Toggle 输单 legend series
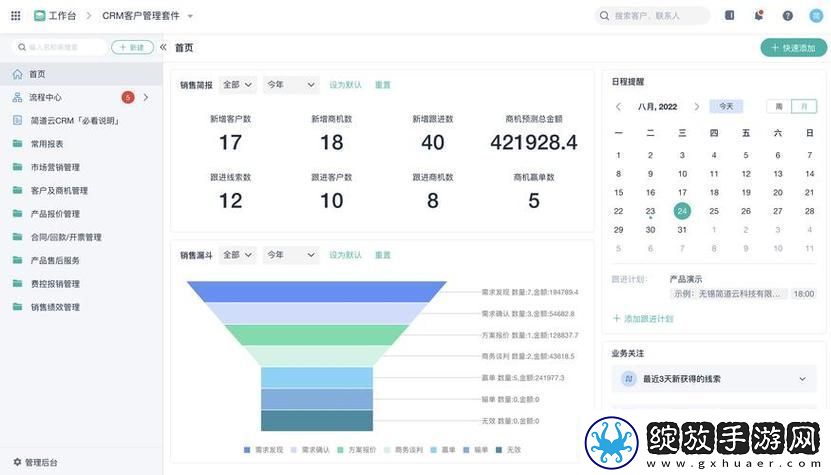The height and width of the screenshot is (475, 831). click(x=475, y=450)
